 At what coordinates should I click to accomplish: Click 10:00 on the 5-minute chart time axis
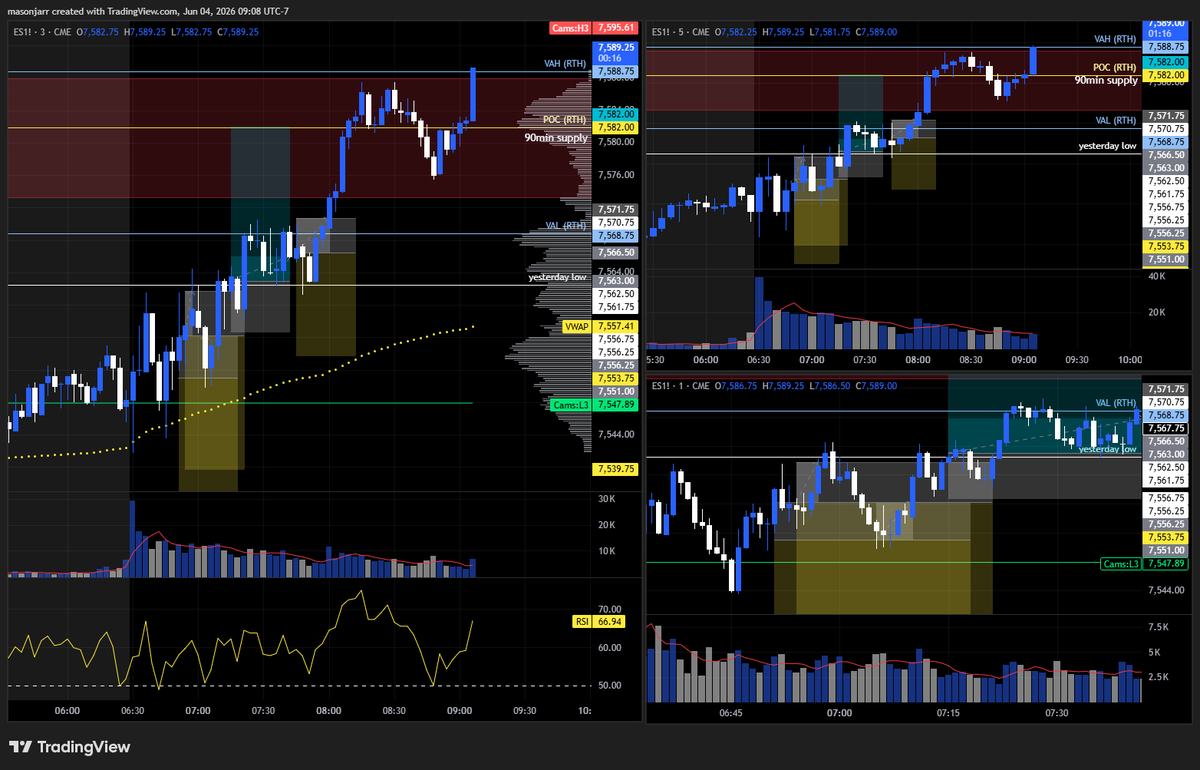(1130, 358)
